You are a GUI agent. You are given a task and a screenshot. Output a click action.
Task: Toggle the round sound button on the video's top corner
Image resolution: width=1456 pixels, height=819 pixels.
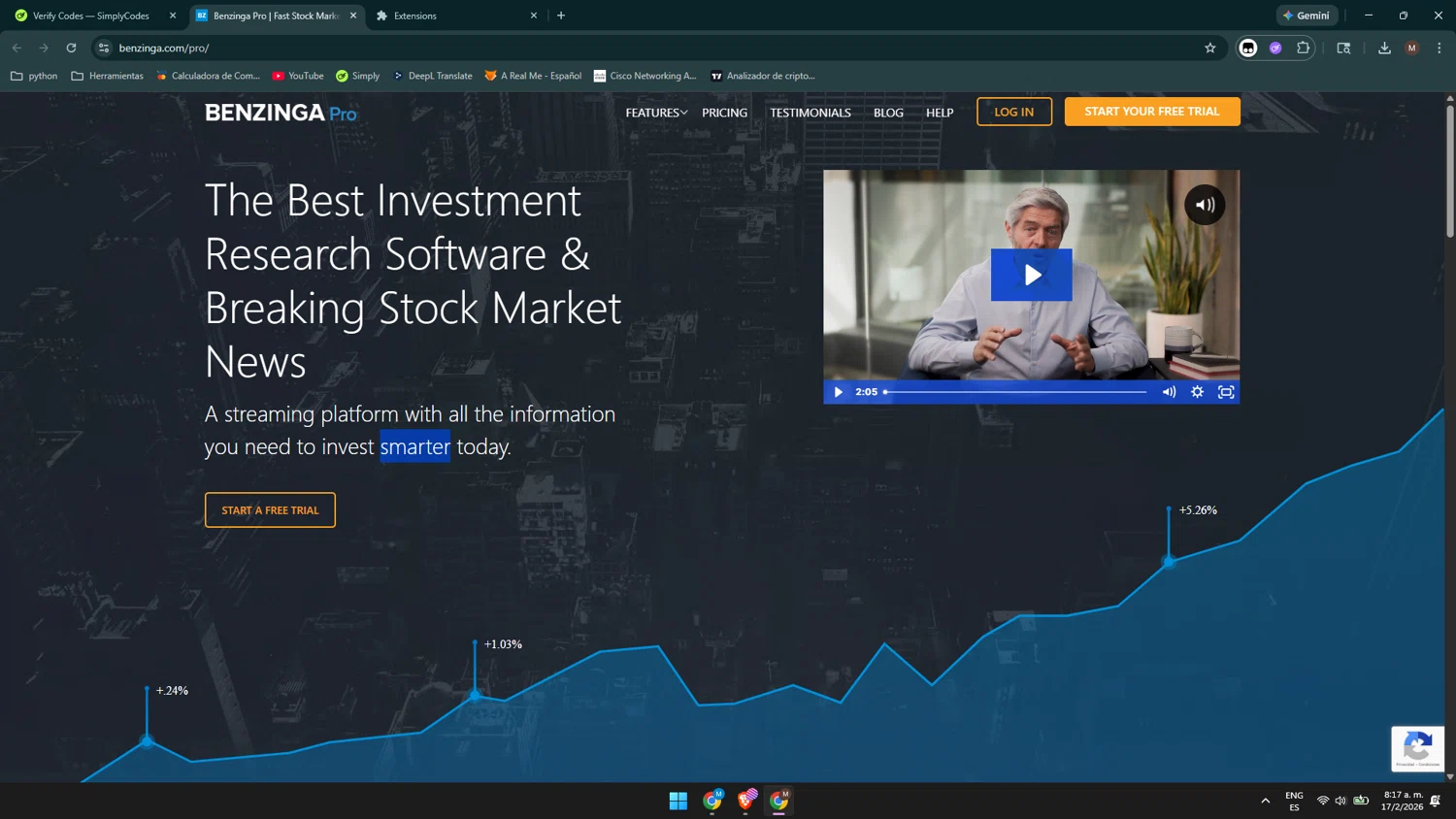[1205, 205]
